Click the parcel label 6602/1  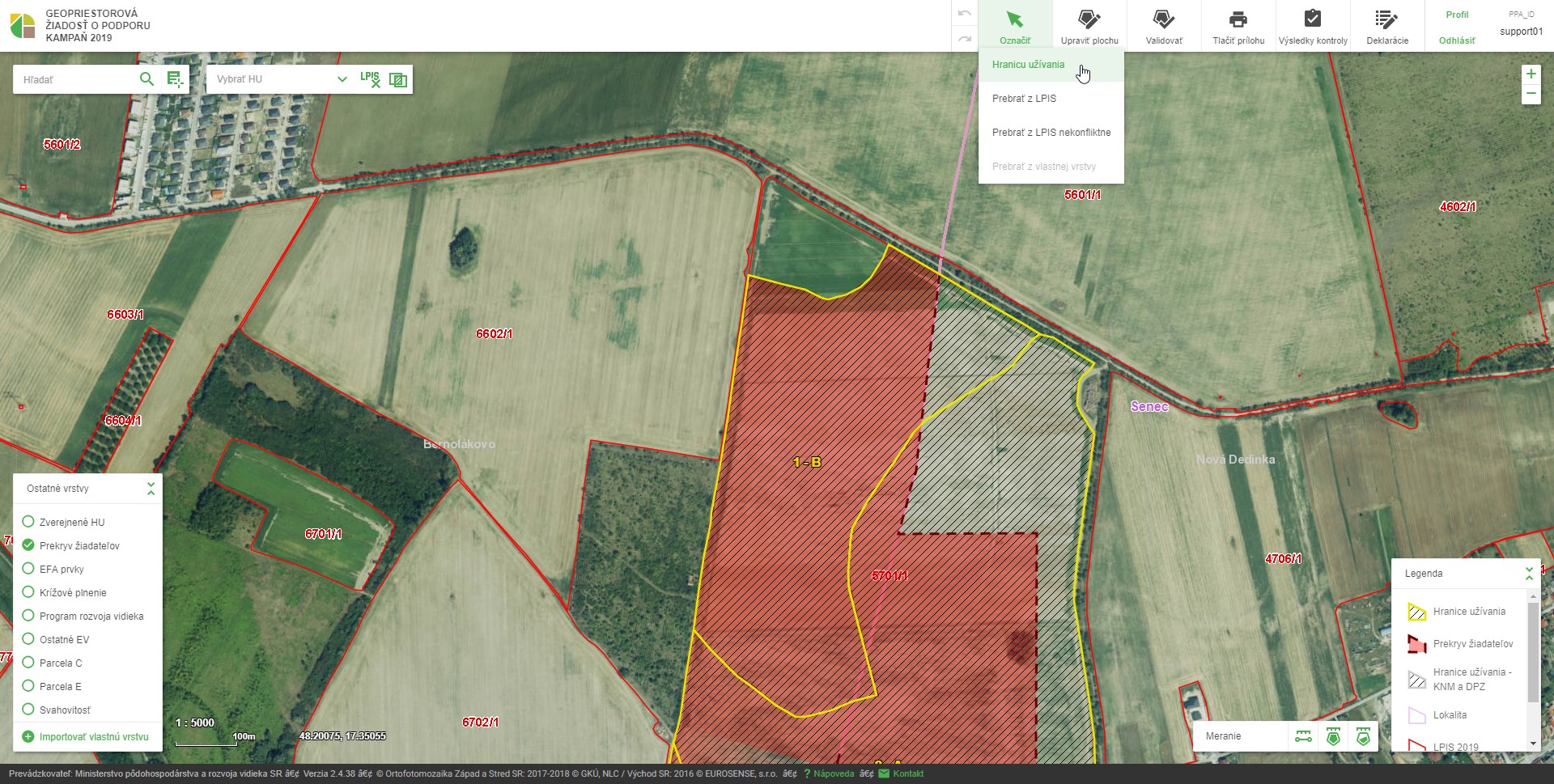(494, 333)
